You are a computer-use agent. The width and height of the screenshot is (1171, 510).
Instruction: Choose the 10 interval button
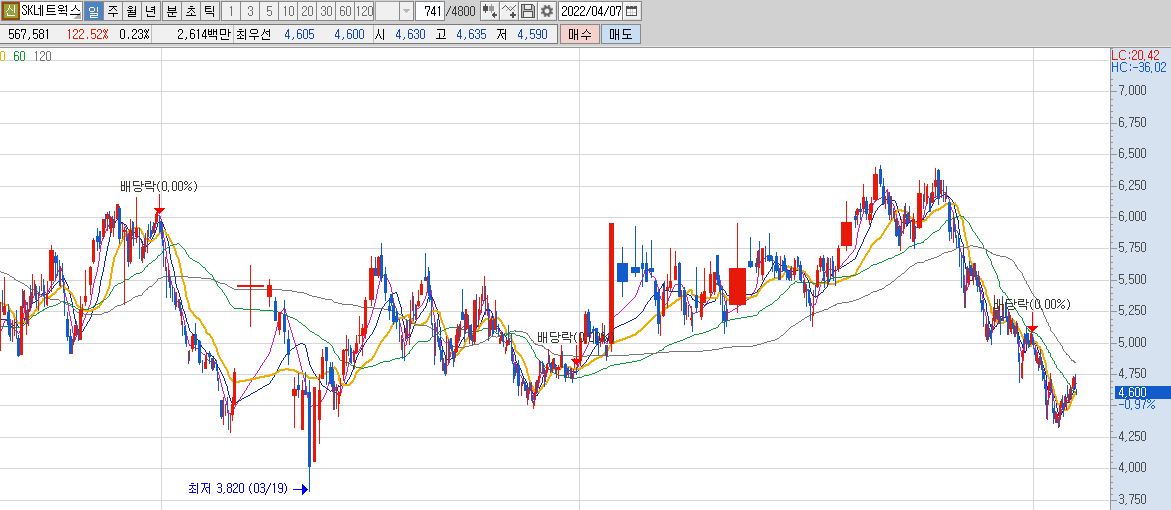click(288, 11)
